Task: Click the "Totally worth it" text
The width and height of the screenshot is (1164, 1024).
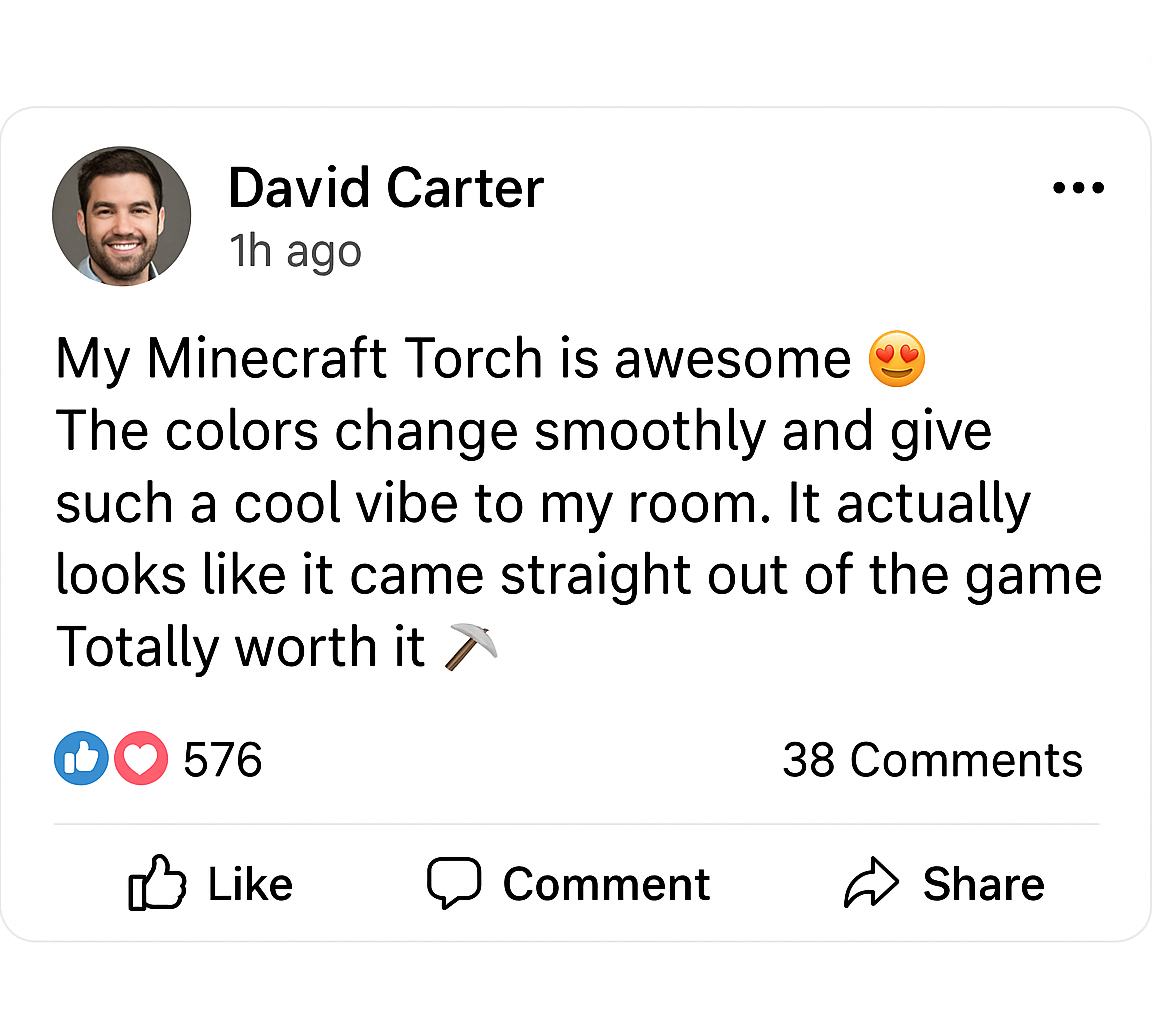Action: click(x=240, y=648)
